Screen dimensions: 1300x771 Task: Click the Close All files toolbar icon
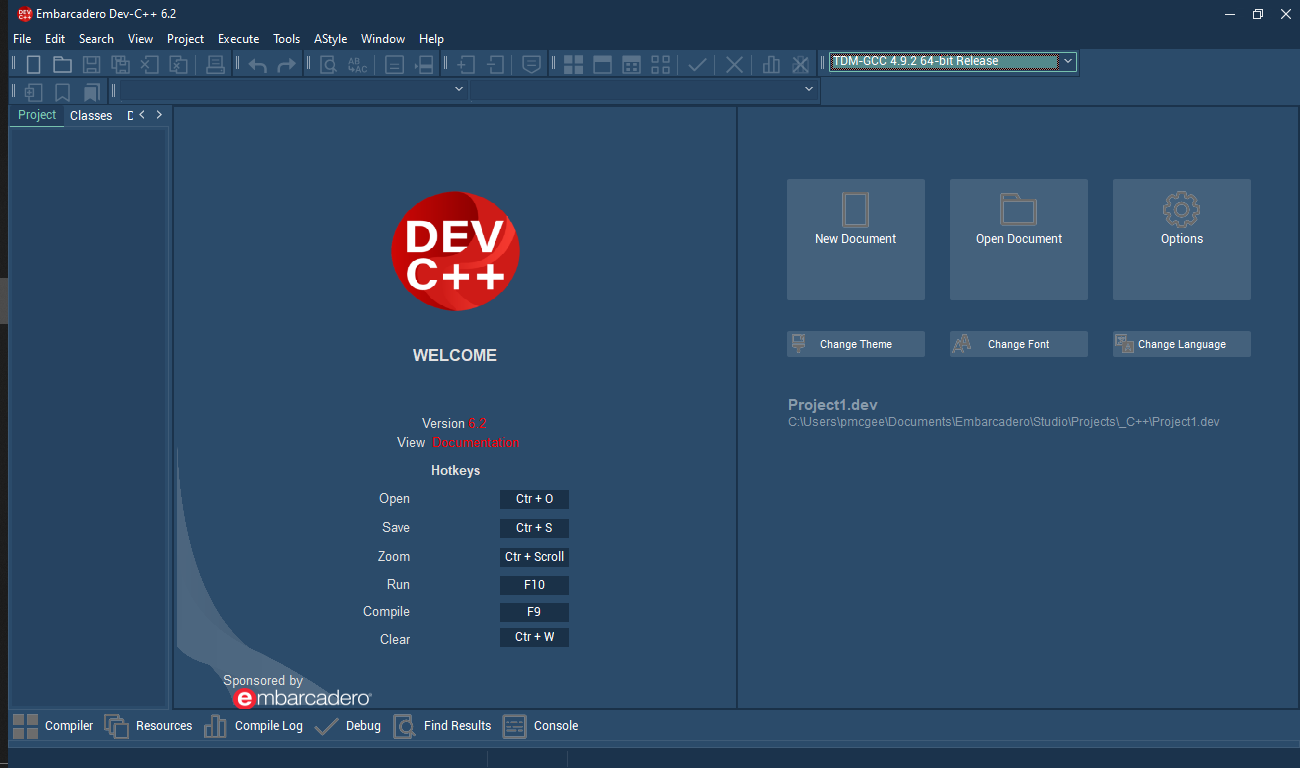179,65
